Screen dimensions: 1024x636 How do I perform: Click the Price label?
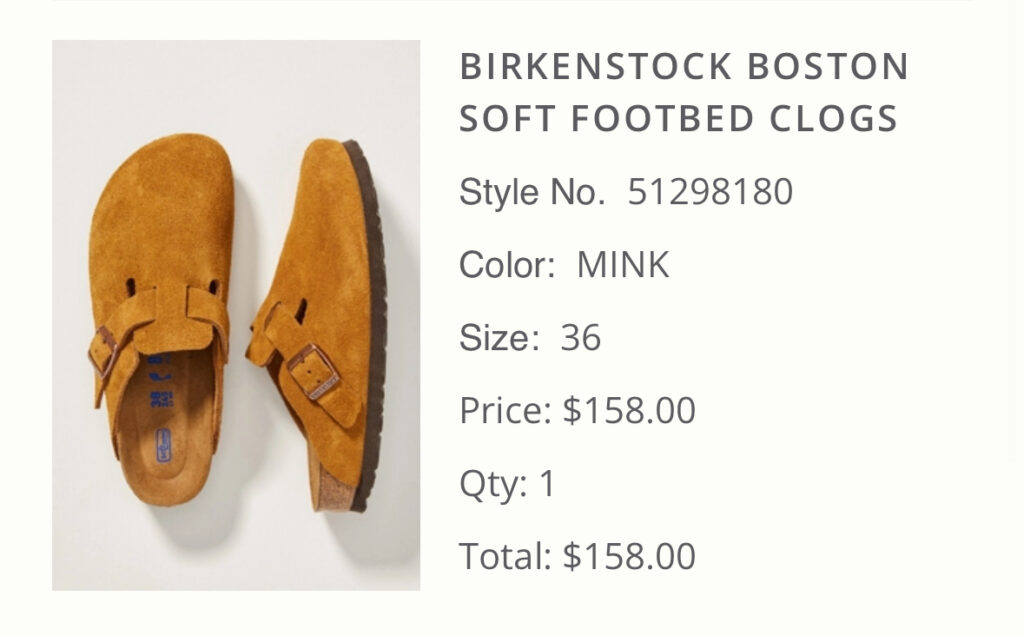coord(505,411)
